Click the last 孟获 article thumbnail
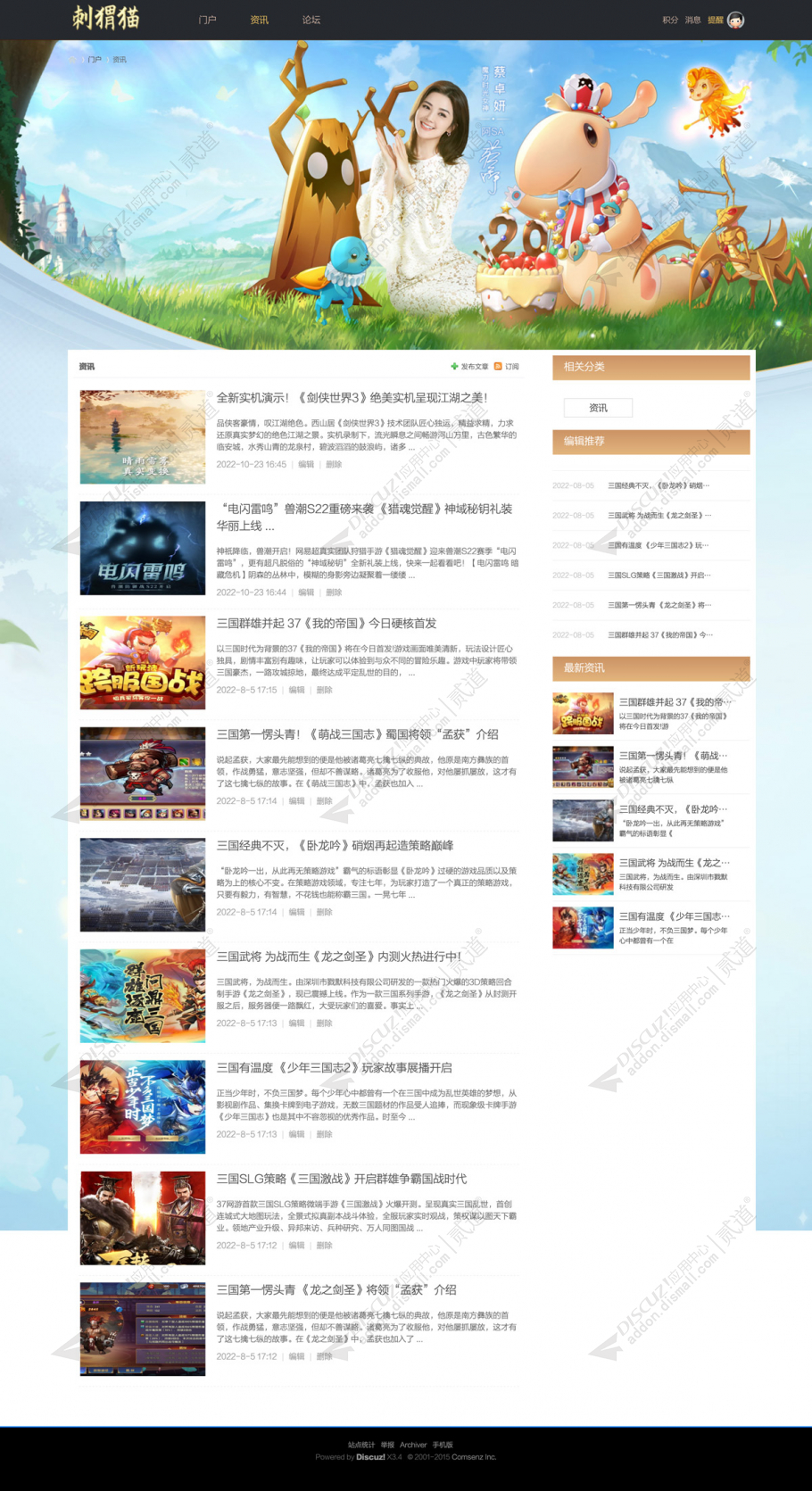The height and width of the screenshot is (1491, 812). click(143, 1329)
